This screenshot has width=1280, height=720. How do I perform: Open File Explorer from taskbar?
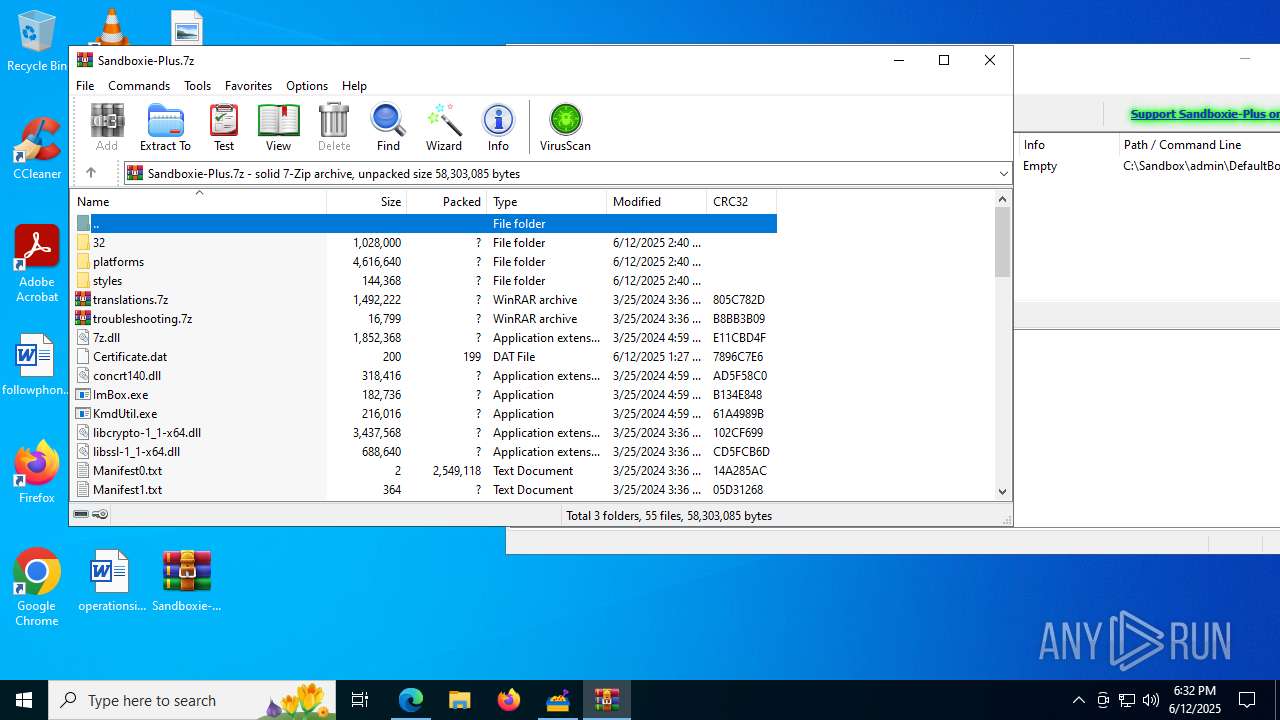pyautogui.click(x=460, y=700)
